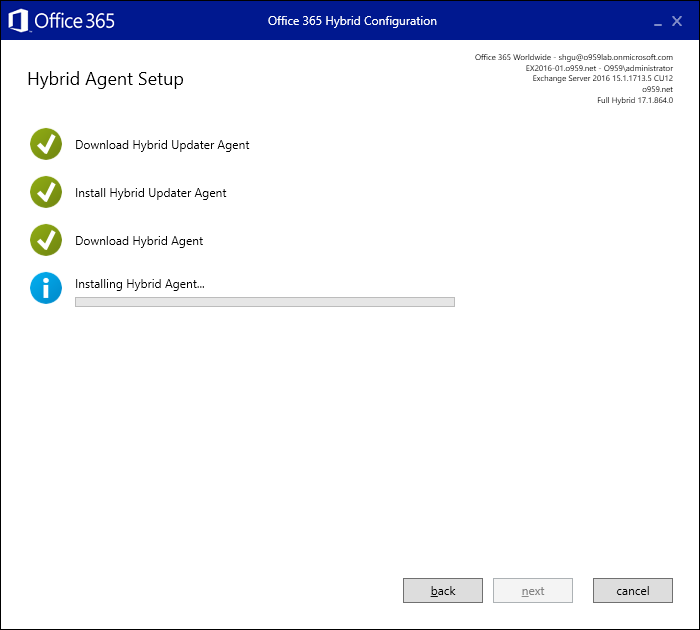This screenshot has width=700, height=630.
Task: Click the Download Hybrid Agent step text
Action: tap(139, 241)
